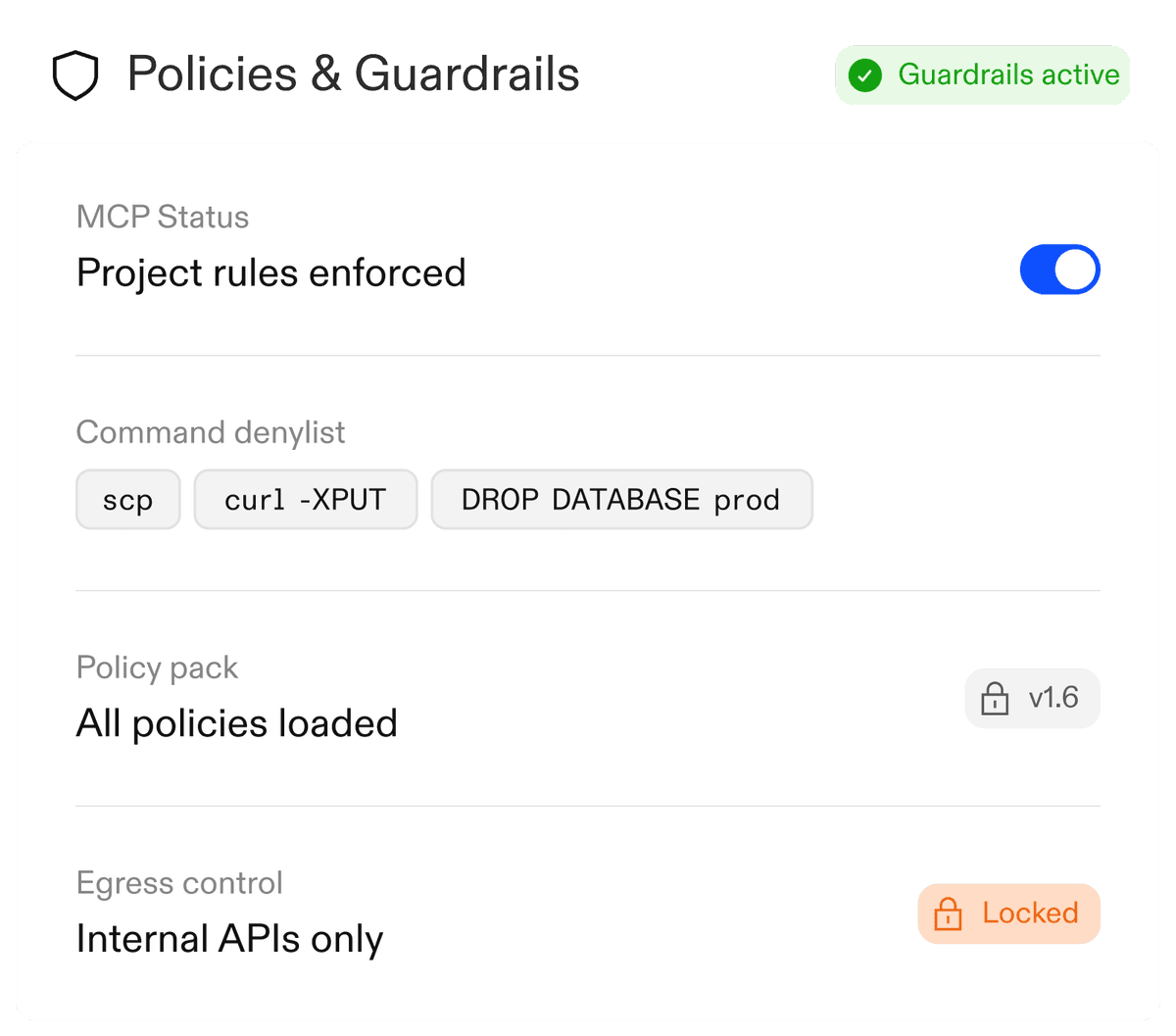The image size is (1176, 1036).
Task: Select the scp denylist chip
Action: (x=128, y=500)
